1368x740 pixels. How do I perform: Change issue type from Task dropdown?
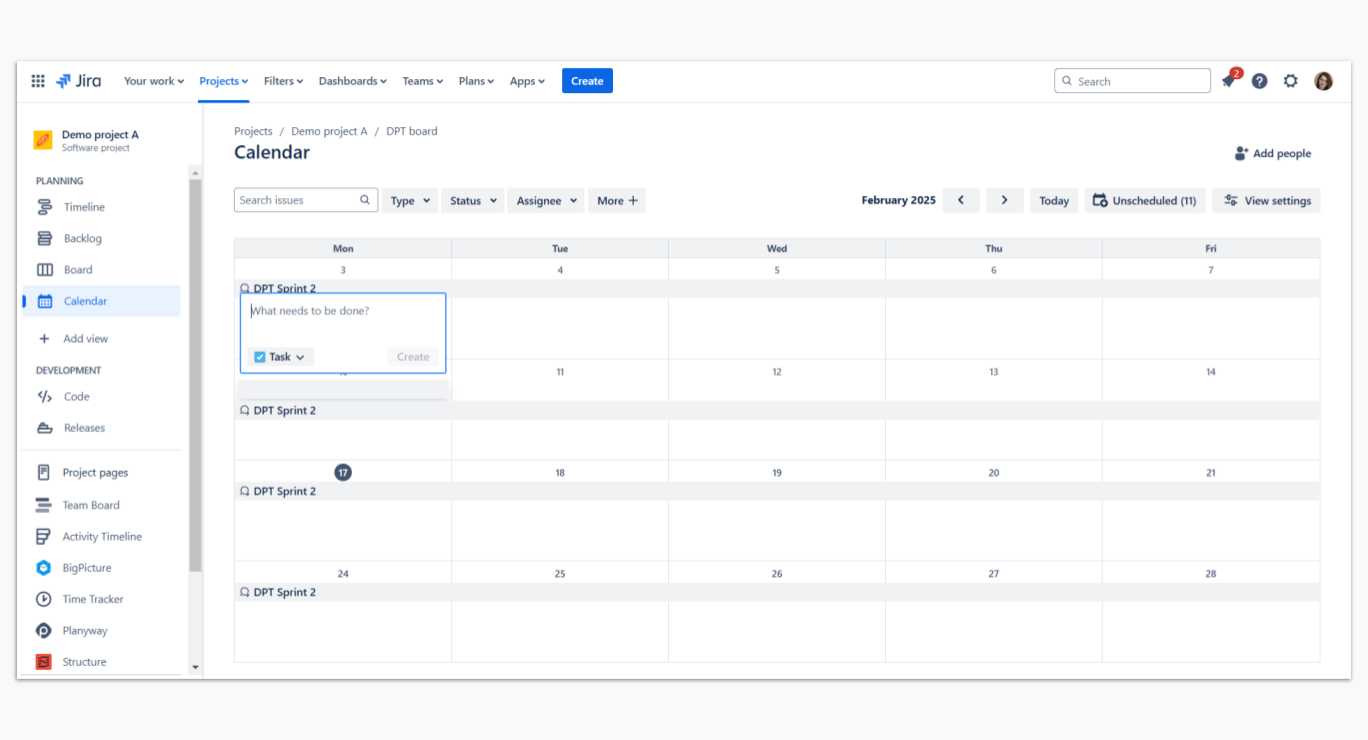280,357
